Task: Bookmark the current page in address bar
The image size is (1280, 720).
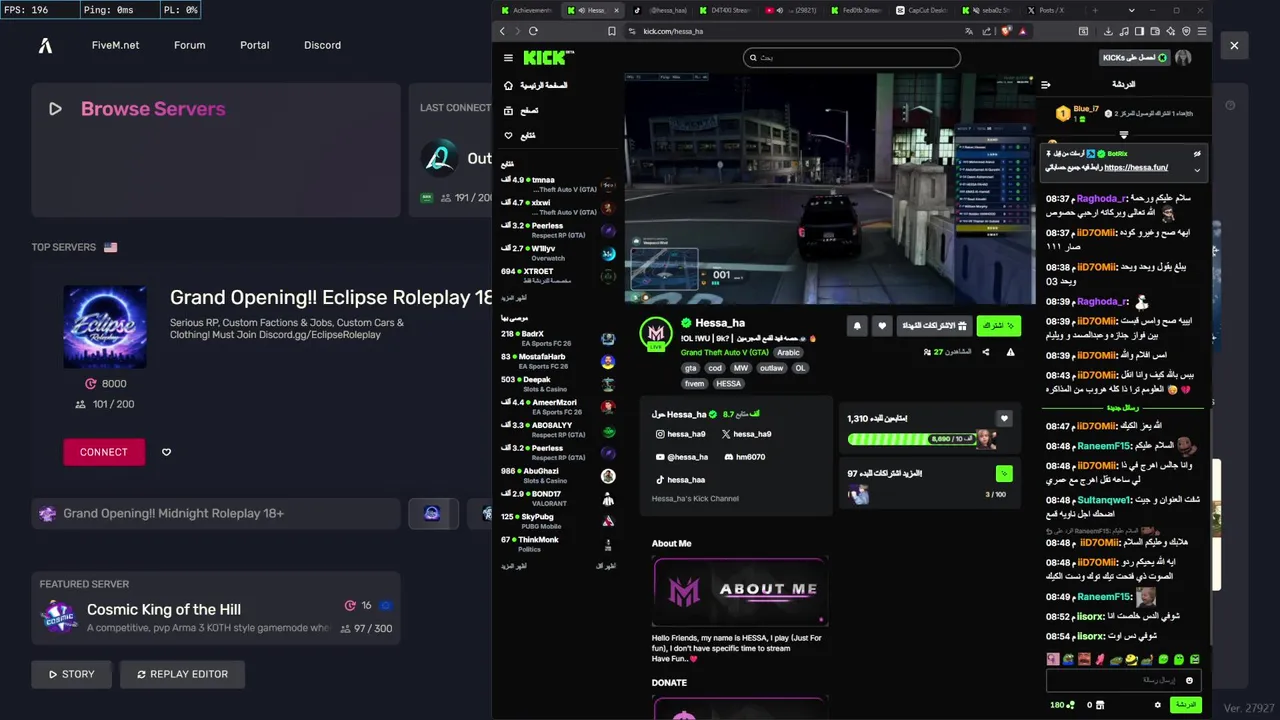Action: pos(612,31)
